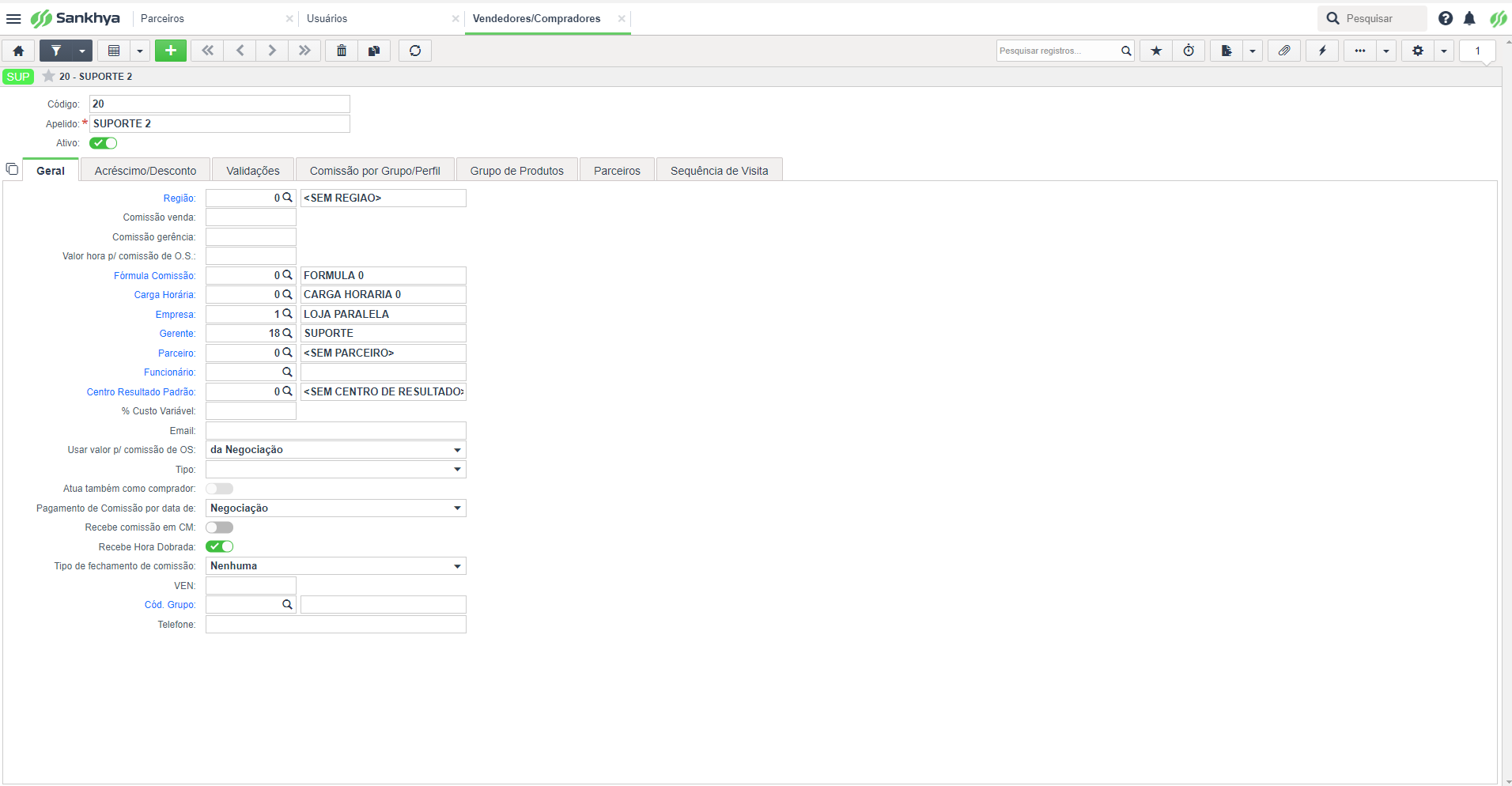Follow the Fórmula Comissão link label
1512x786 pixels.
coord(154,276)
